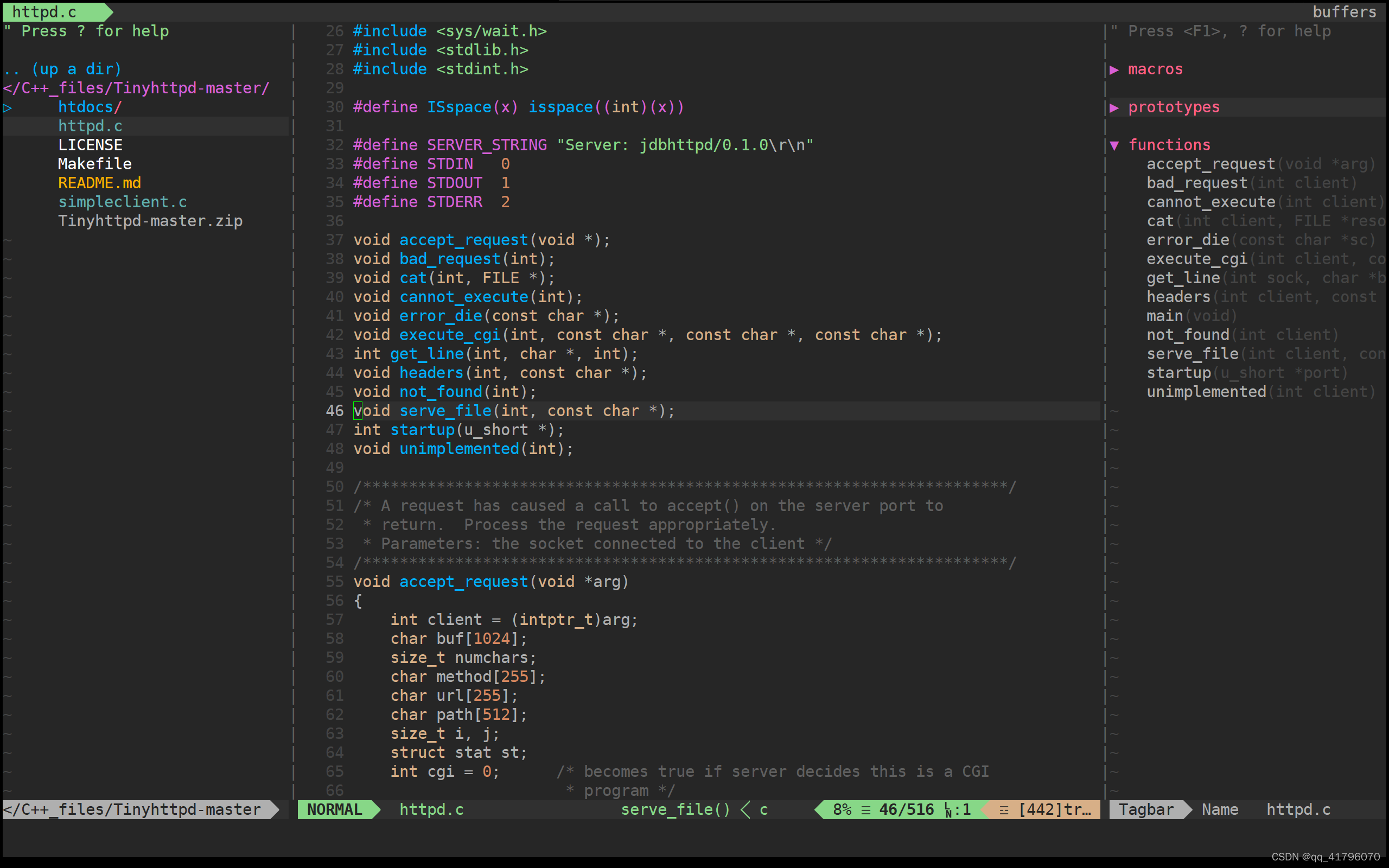Click the #define STDOUT line

coord(431,183)
